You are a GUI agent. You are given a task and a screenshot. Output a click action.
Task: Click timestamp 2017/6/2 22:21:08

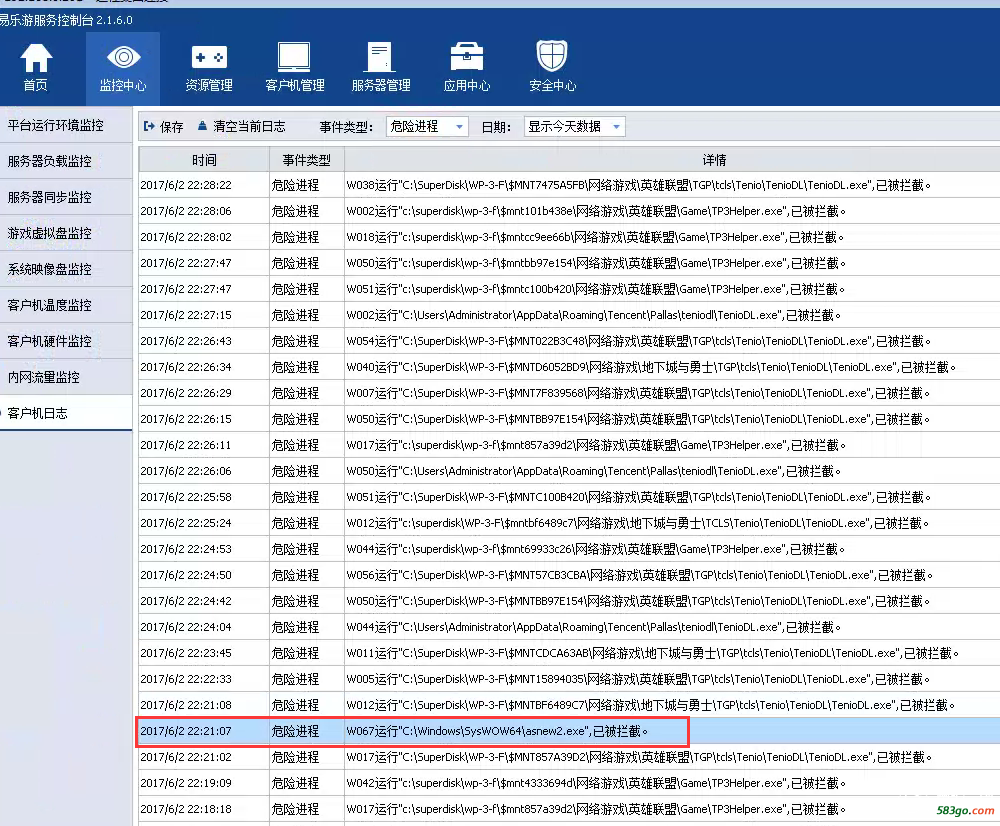186,705
